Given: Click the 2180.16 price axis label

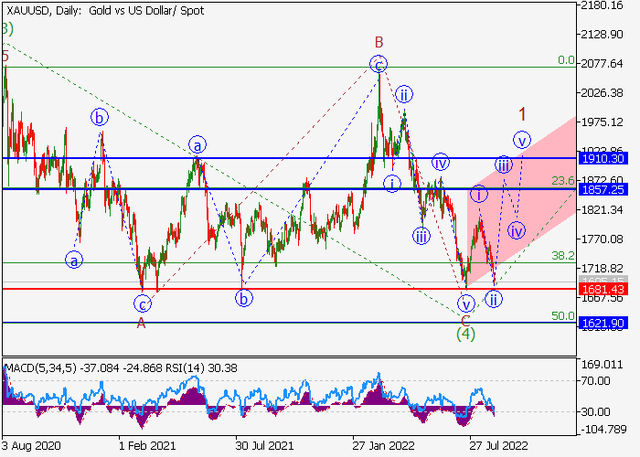Looking at the screenshot, I should click(603, 5).
